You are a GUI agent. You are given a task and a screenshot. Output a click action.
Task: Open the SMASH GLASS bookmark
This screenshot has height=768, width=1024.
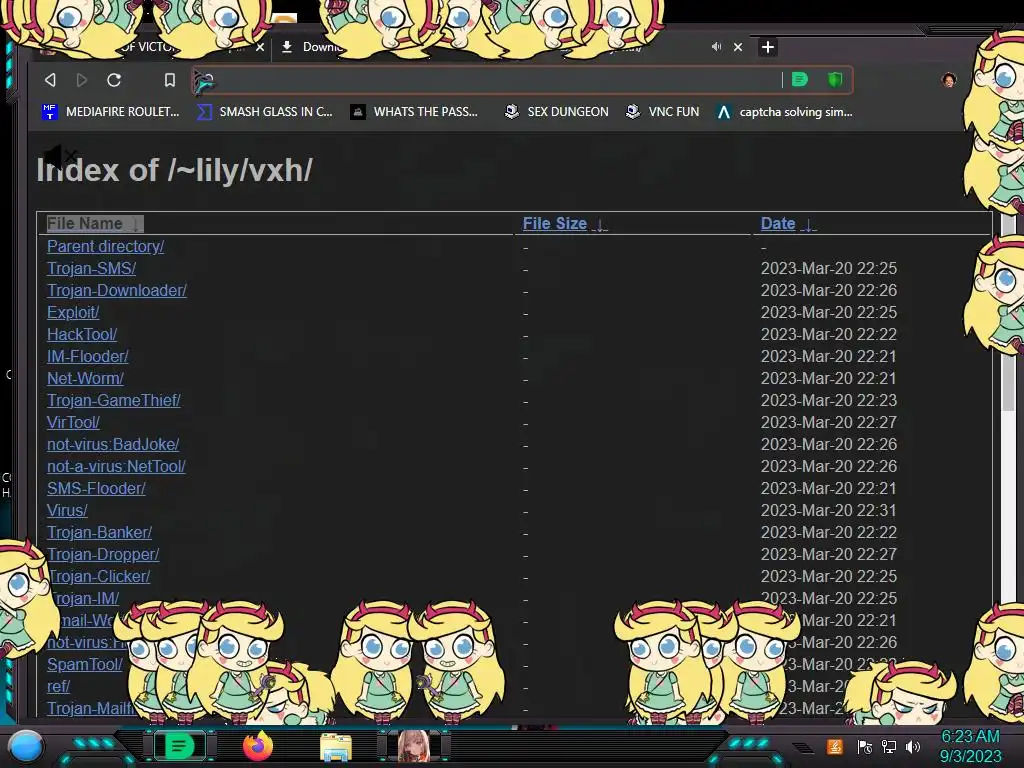pyautogui.click(x=264, y=112)
